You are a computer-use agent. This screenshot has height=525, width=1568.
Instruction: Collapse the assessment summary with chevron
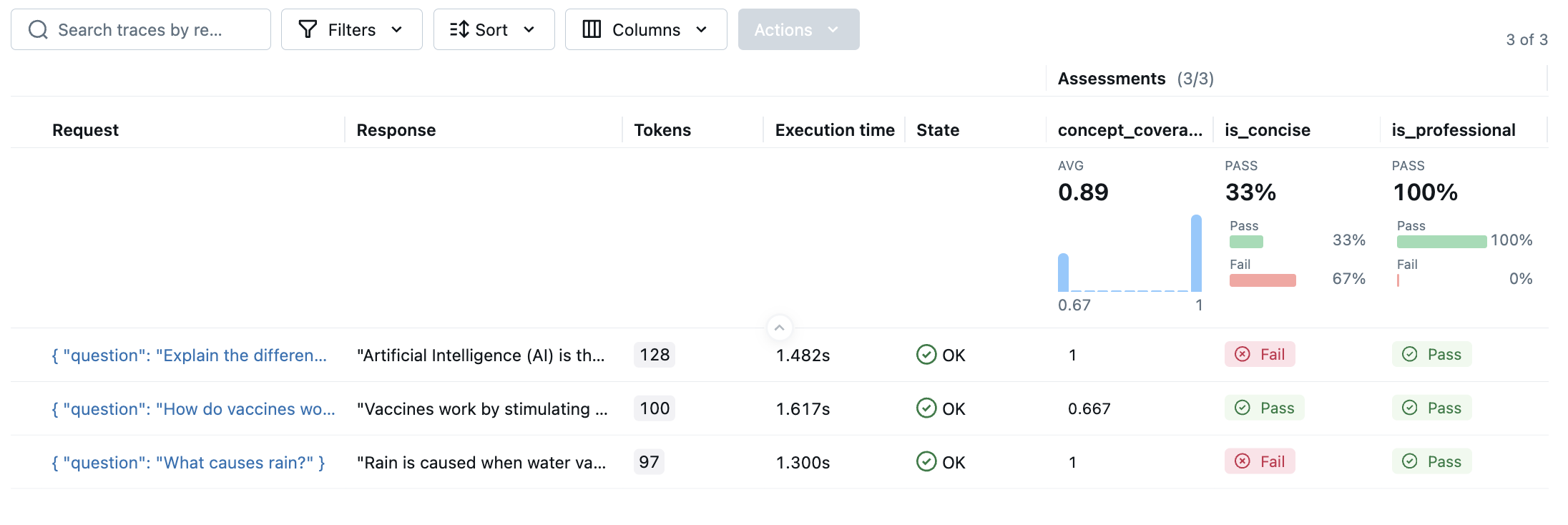pyautogui.click(x=779, y=328)
